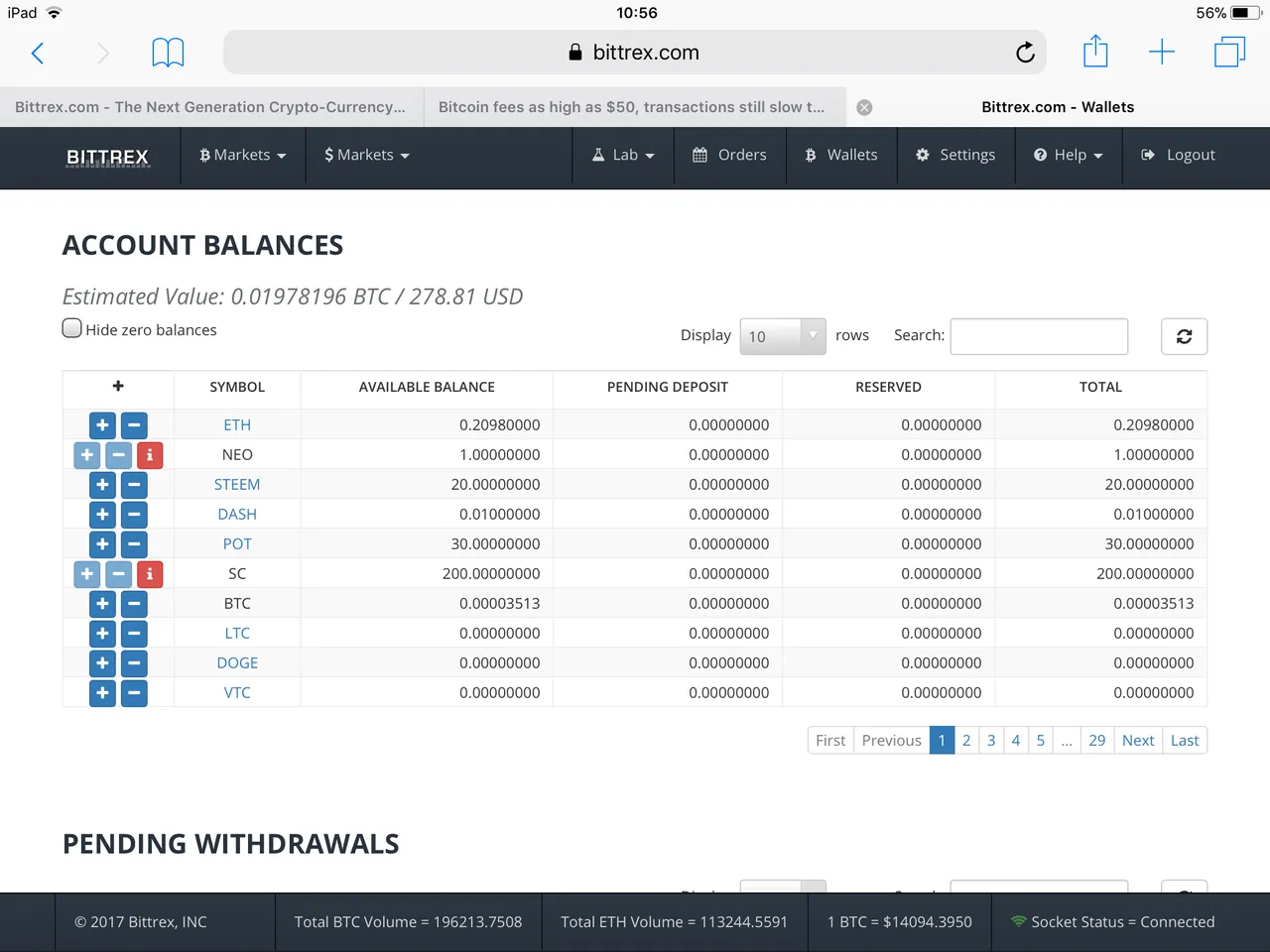Viewport: 1270px width, 952px height.
Task: Withdraw POT with minus button
Action: 134,544
